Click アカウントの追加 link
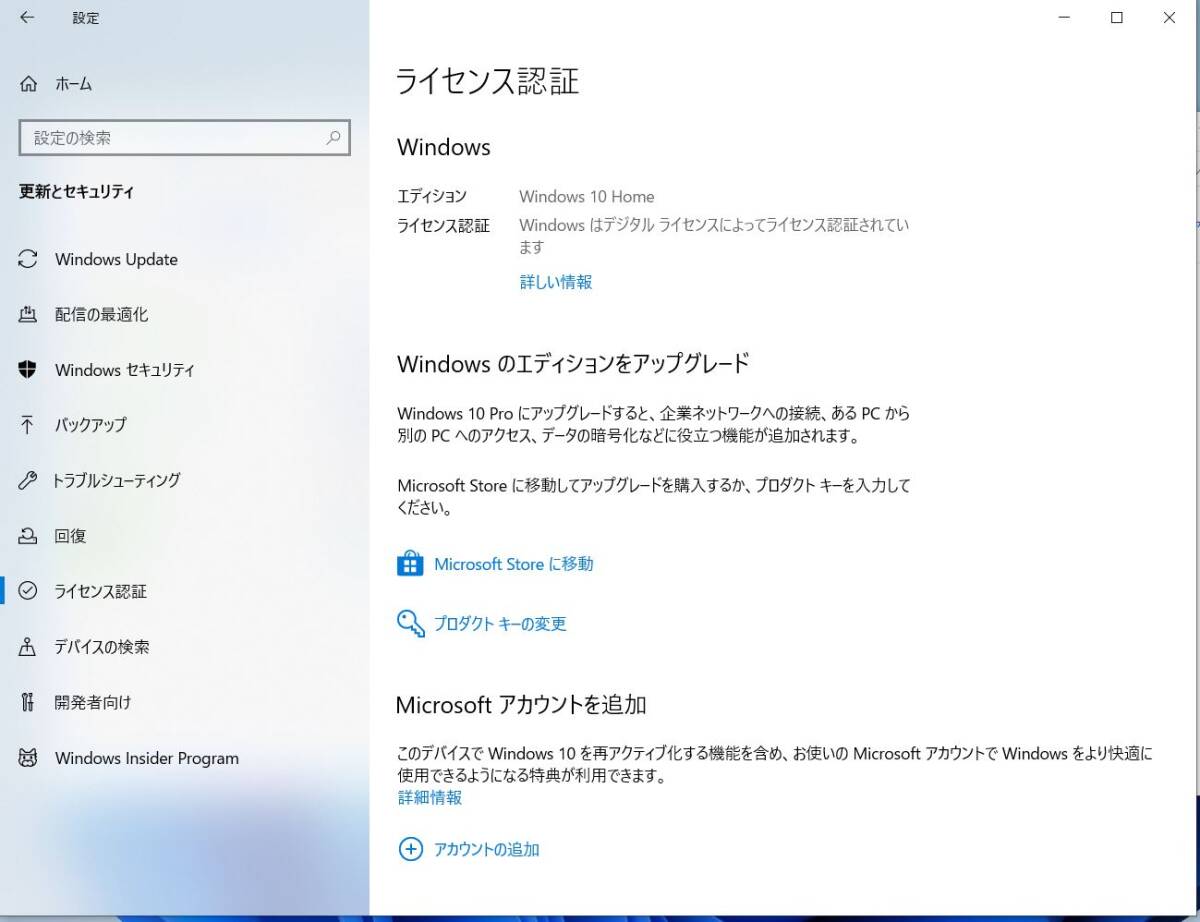Viewport: 1200px width, 922px height. [486, 850]
